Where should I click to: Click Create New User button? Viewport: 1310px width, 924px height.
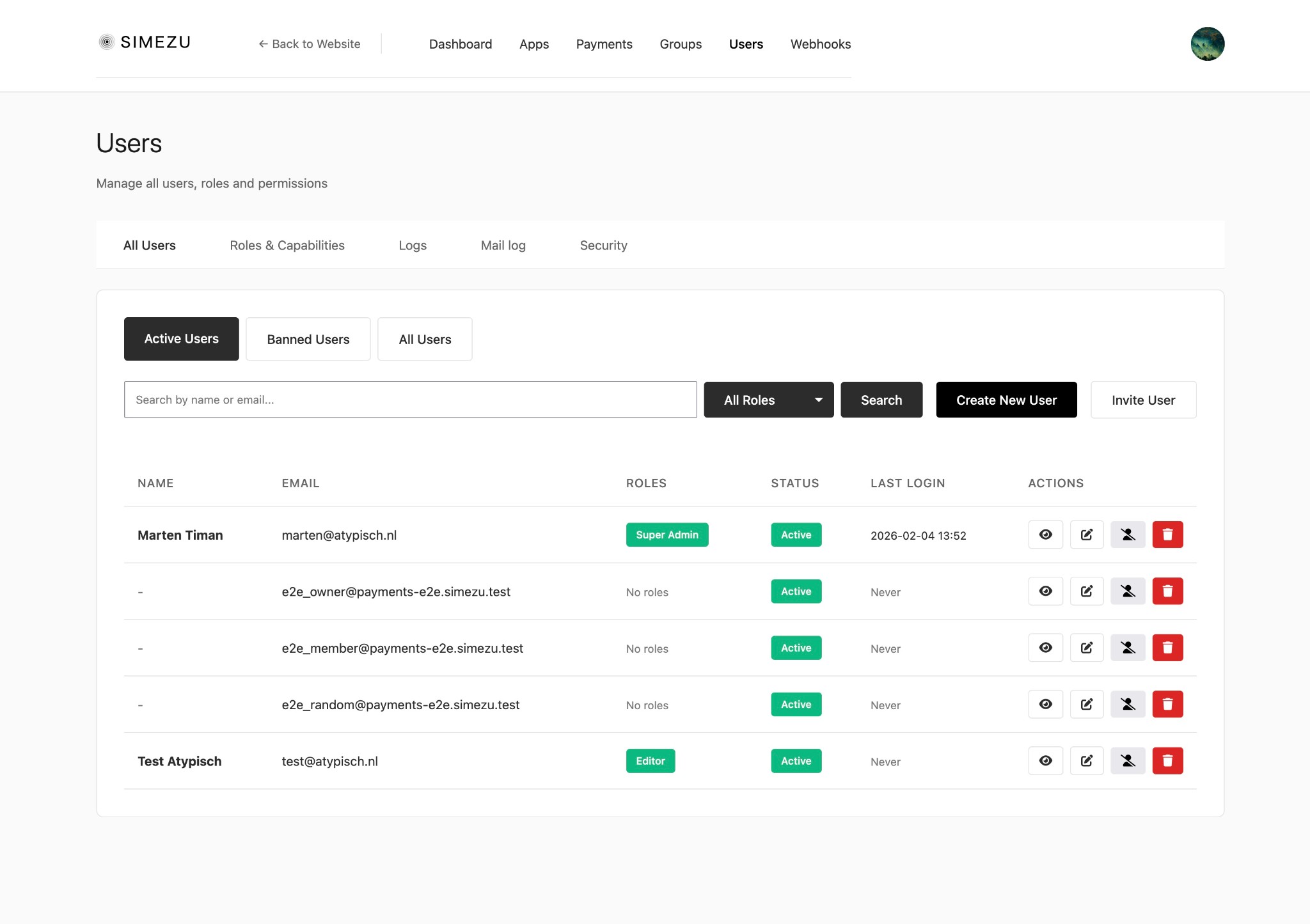pyautogui.click(x=1006, y=400)
